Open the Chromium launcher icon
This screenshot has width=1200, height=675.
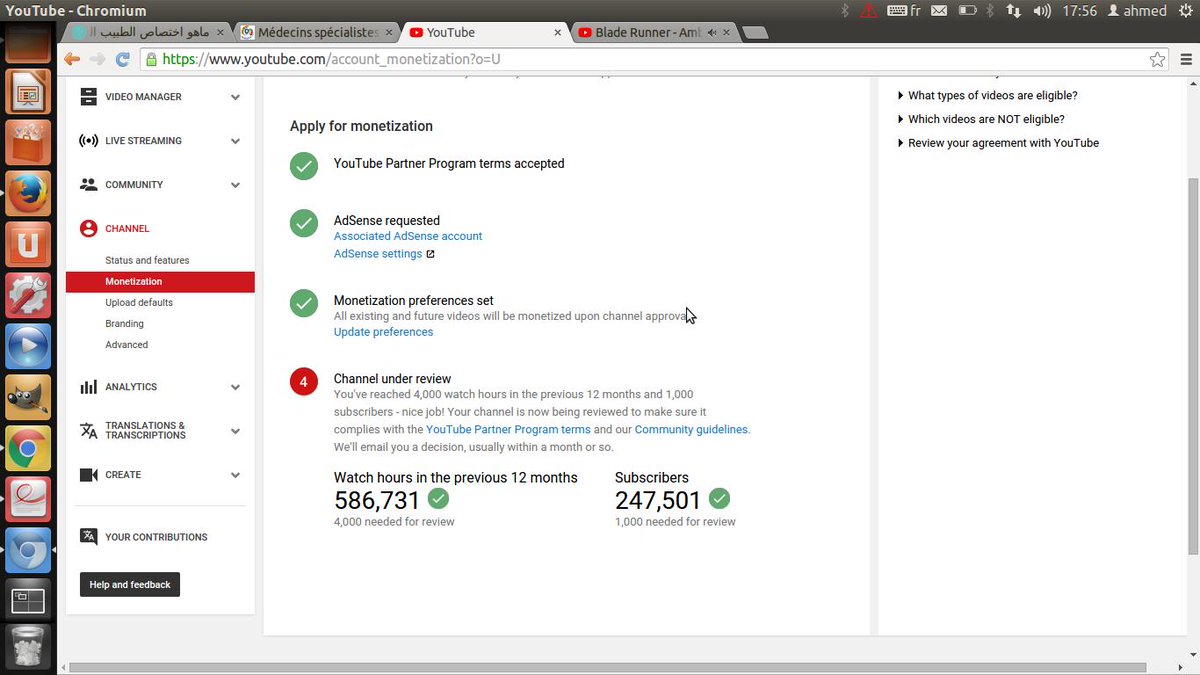tap(28, 550)
